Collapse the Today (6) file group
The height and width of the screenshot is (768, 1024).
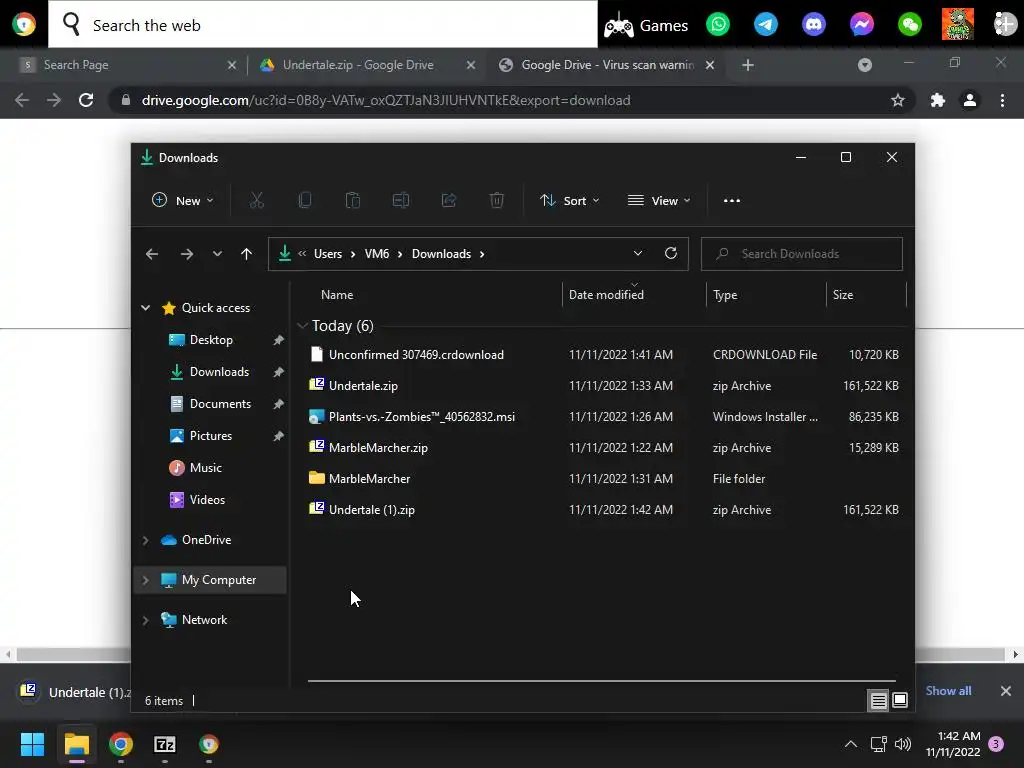tap(302, 326)
